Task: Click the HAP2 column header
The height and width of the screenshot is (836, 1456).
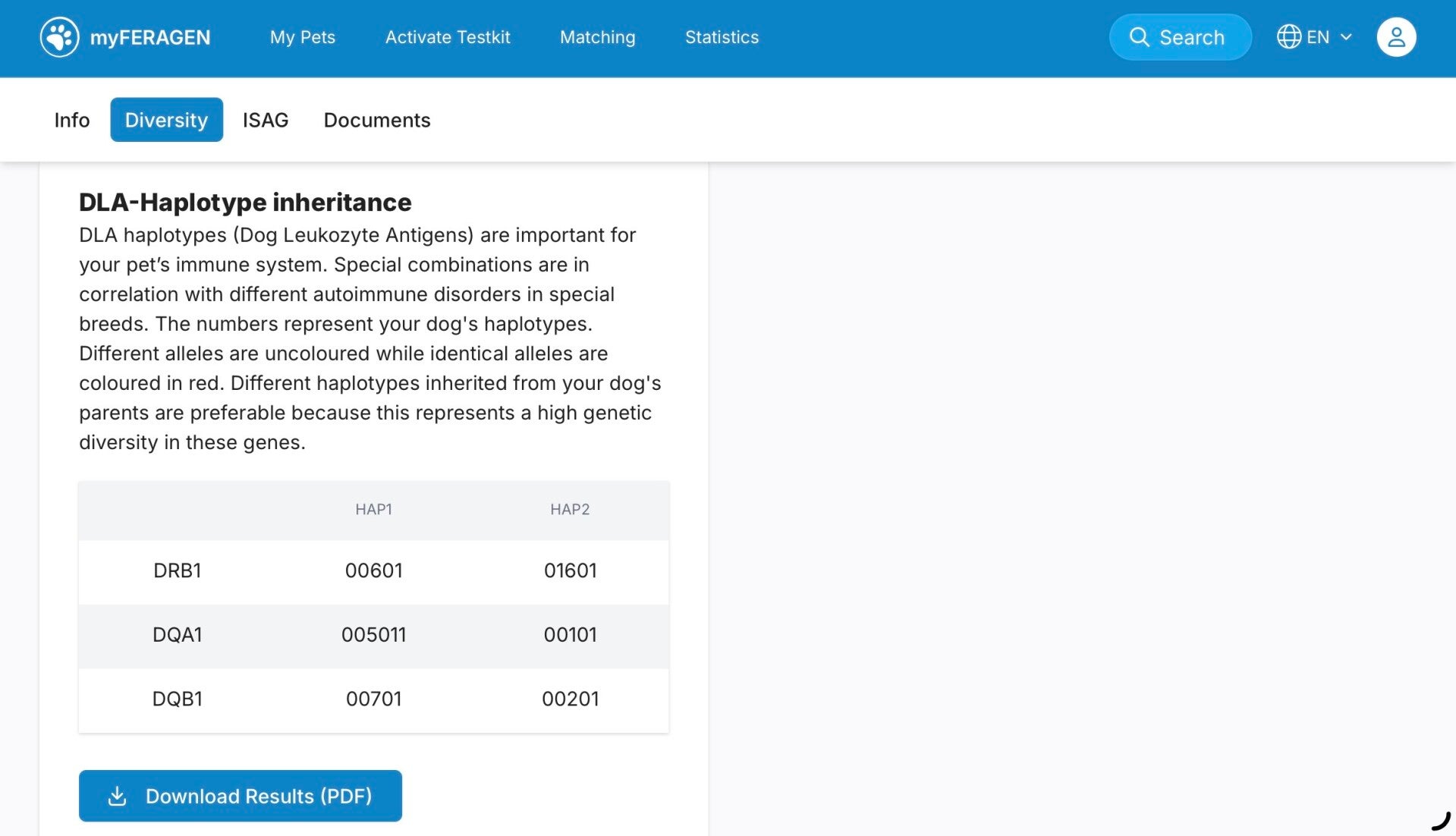Action: click(x=570, y=509)
